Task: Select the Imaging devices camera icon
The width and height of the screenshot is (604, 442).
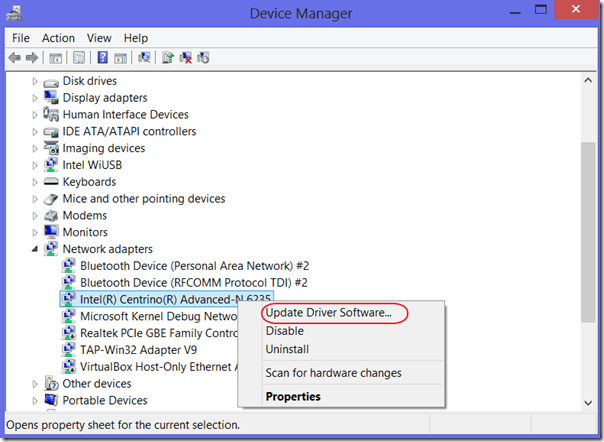Action: (x=51, y=148)
